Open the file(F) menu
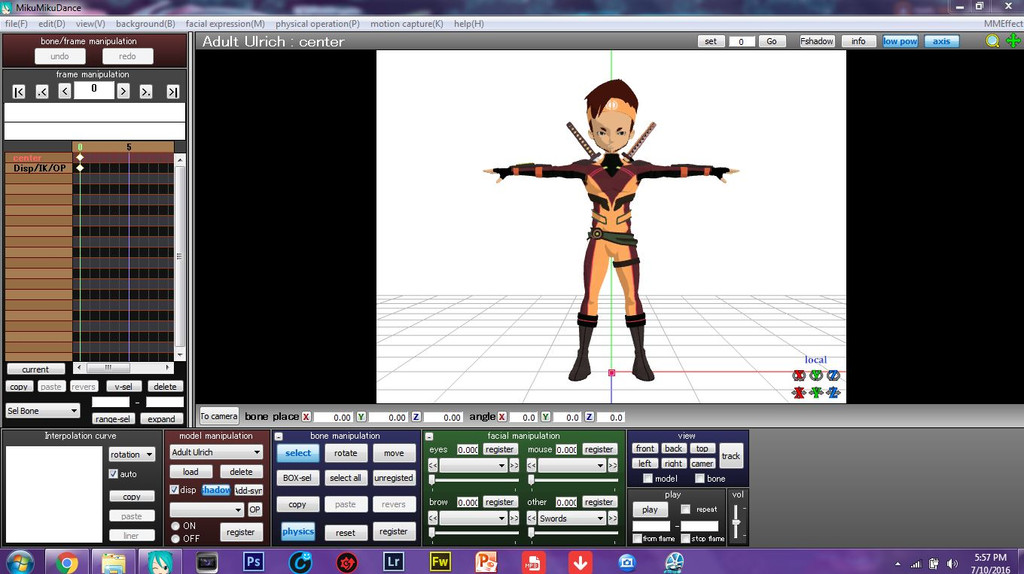Screen dimensions: 1024x574 (16, 24)
